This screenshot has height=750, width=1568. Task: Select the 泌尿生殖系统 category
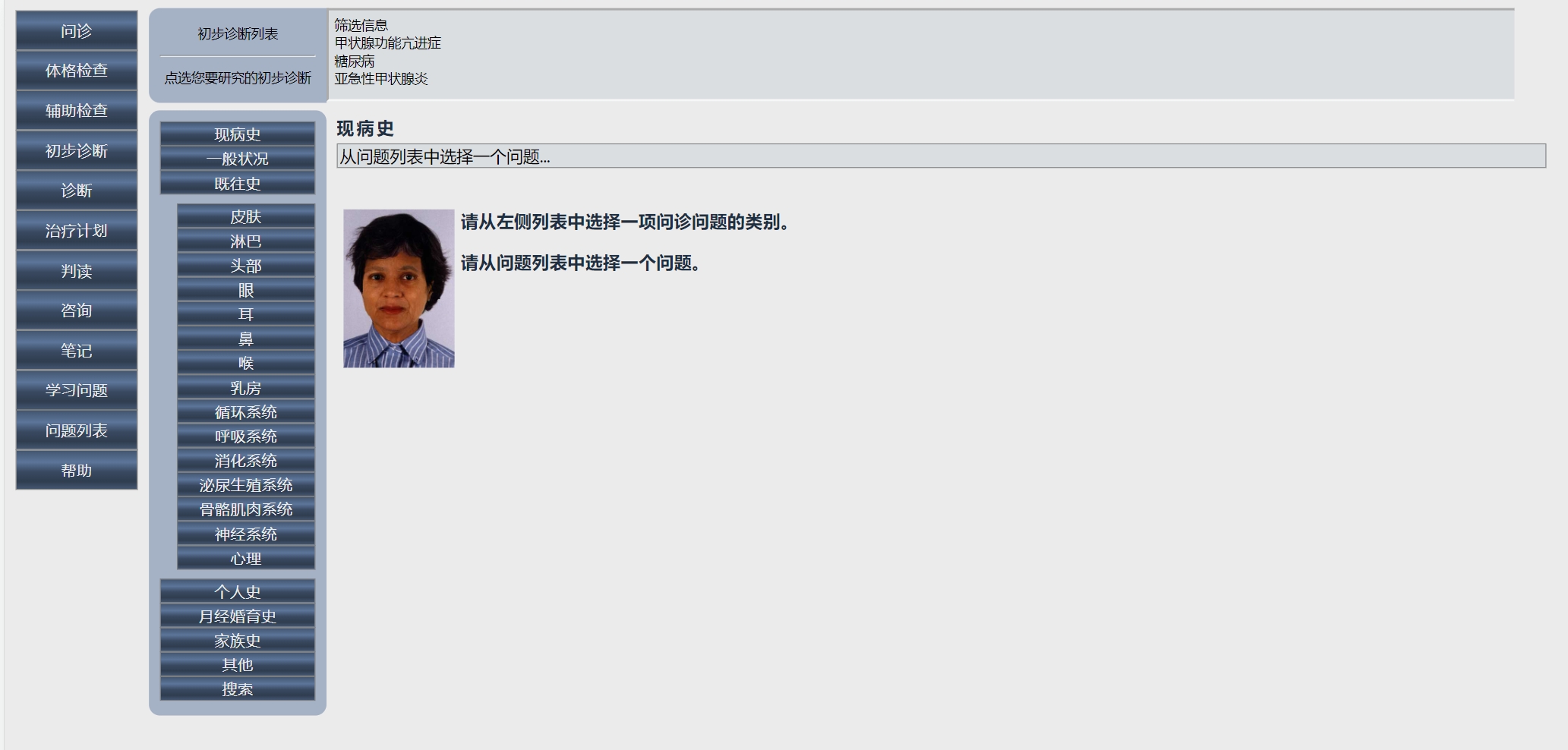246,485
